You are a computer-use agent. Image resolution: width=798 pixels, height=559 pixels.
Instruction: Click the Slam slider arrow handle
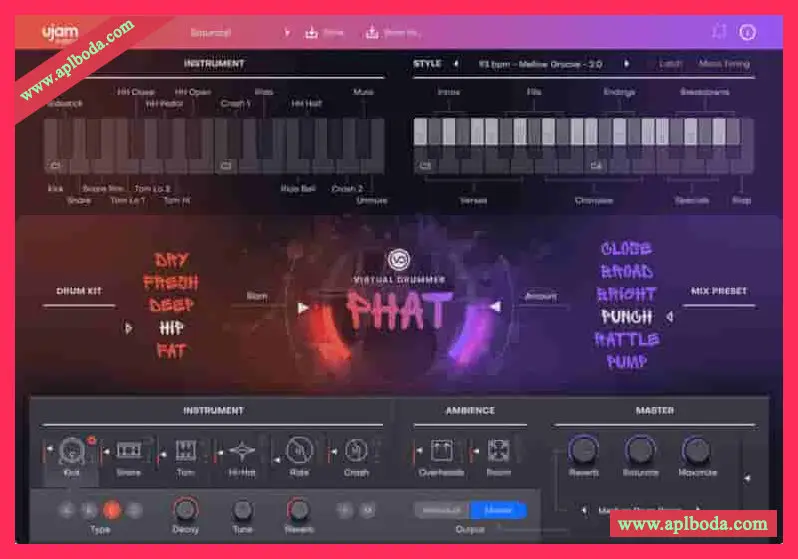pyautogui.click(x=303, y=307)
